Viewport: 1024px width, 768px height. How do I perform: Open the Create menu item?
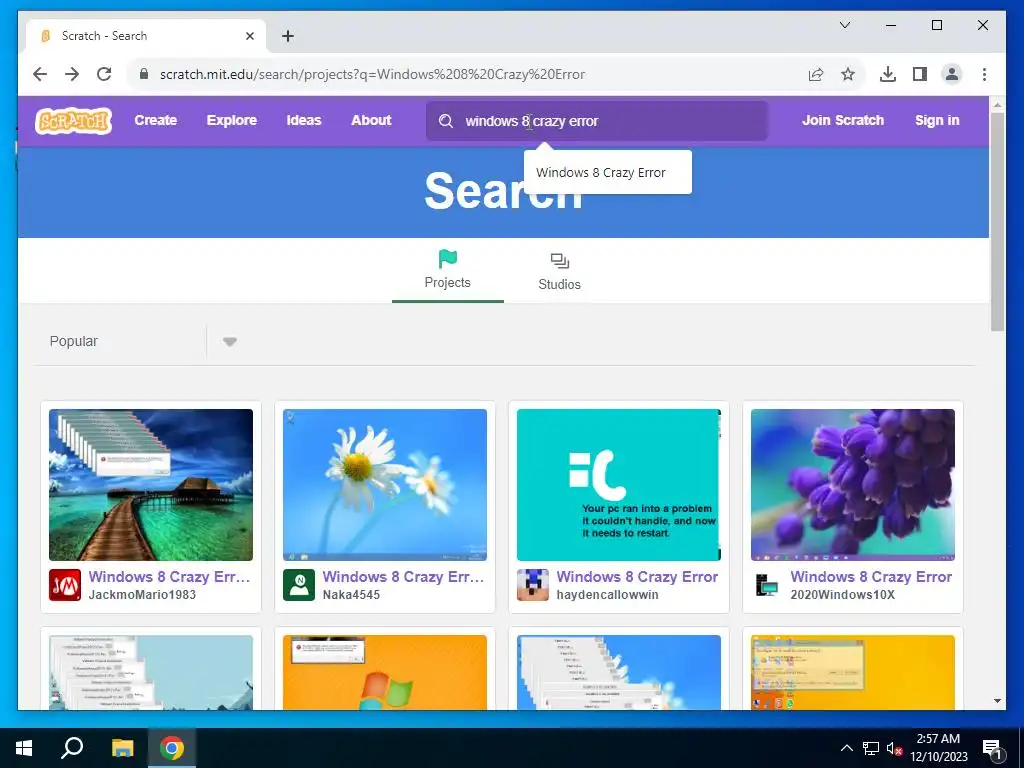pyautogui.click(x=155, y=120)
